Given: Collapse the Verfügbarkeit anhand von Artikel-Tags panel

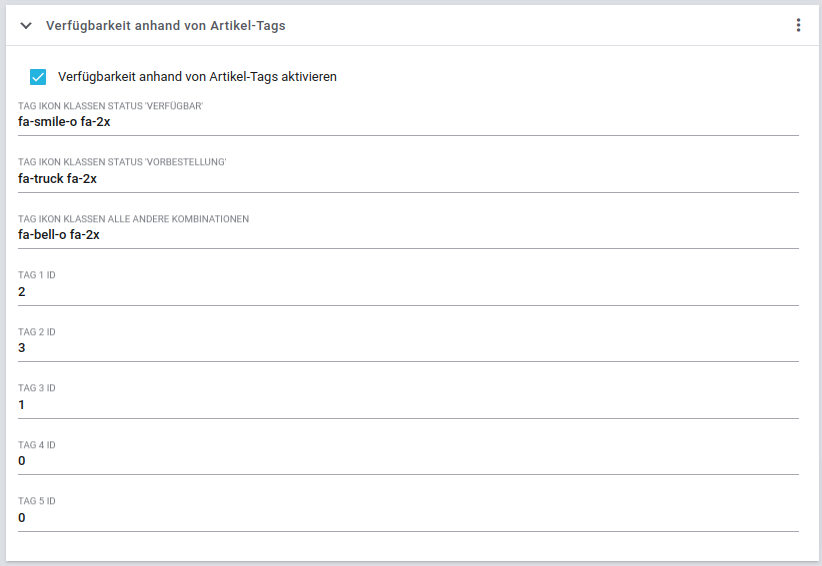Looking at the screenshot, I should pos(26,25).
